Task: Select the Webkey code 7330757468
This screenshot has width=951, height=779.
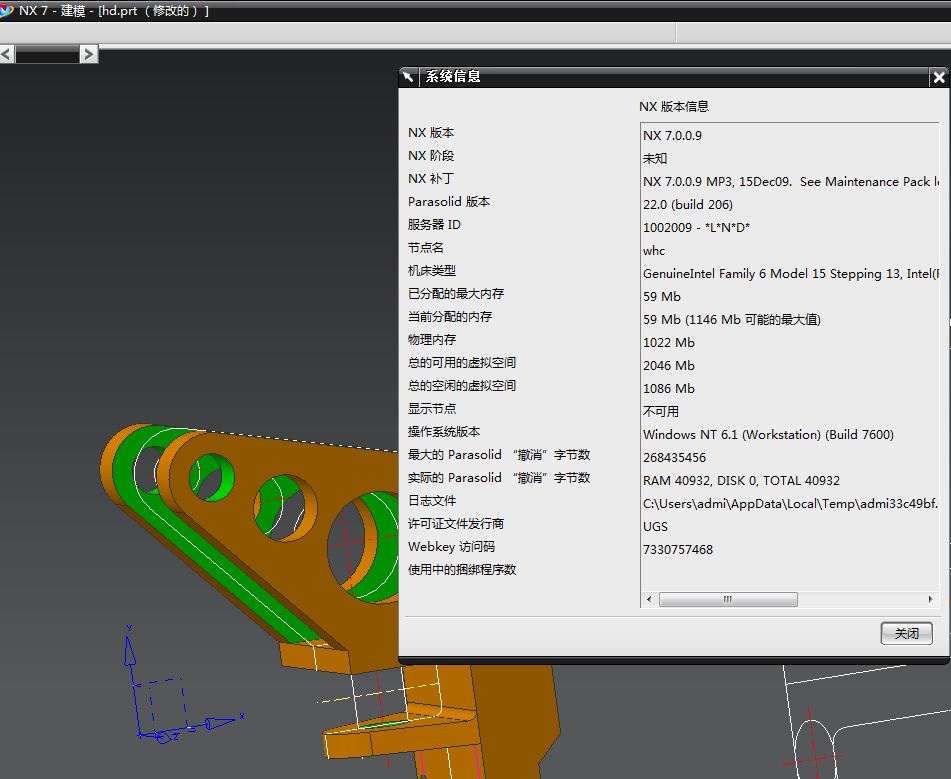Action: click(677, 550)
